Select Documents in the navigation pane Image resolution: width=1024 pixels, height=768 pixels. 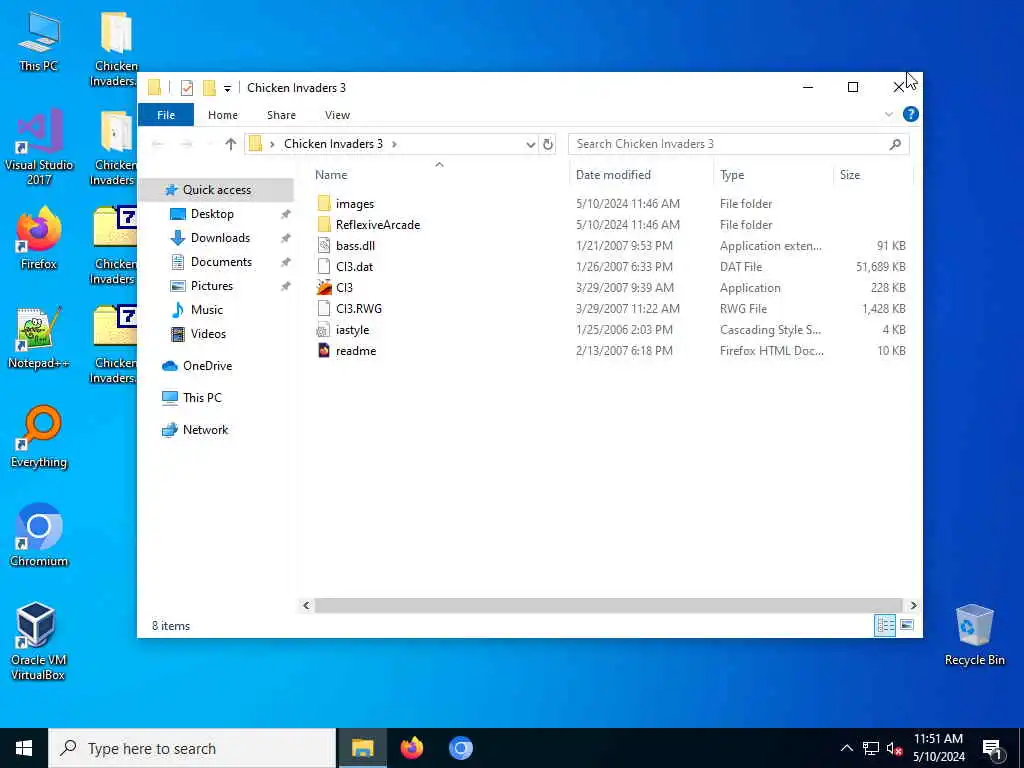(x=221, y=262)
